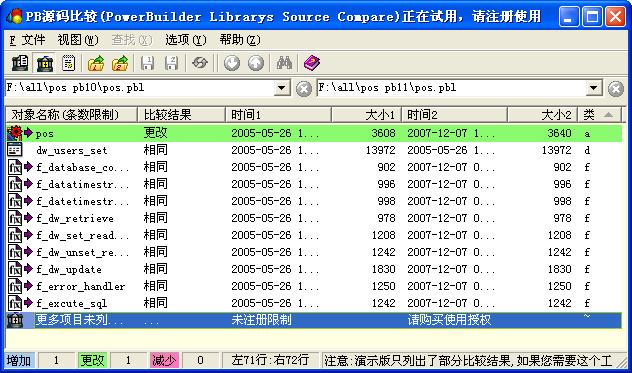
Task: Click the 增加 label in status bar
Action: coord(19,360)
